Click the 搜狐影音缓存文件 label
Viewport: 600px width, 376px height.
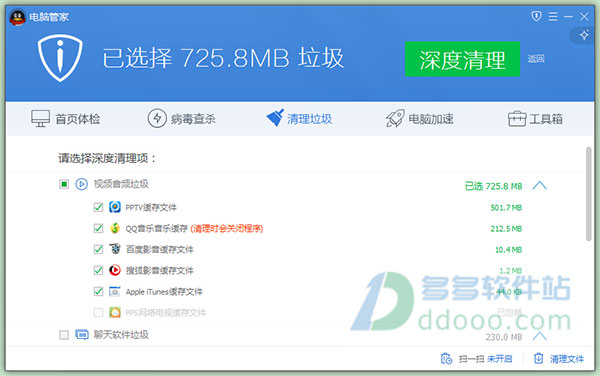tap(160, 270)
